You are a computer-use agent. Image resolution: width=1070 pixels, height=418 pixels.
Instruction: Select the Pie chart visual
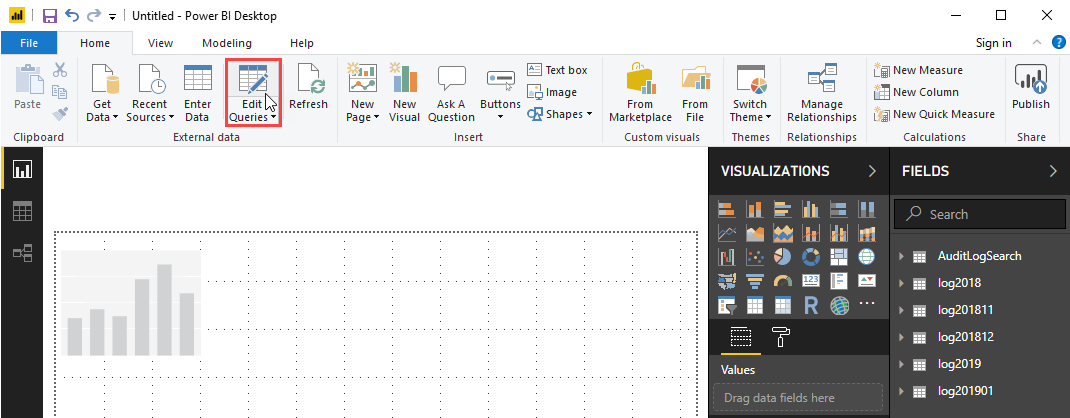click(783, 257)
